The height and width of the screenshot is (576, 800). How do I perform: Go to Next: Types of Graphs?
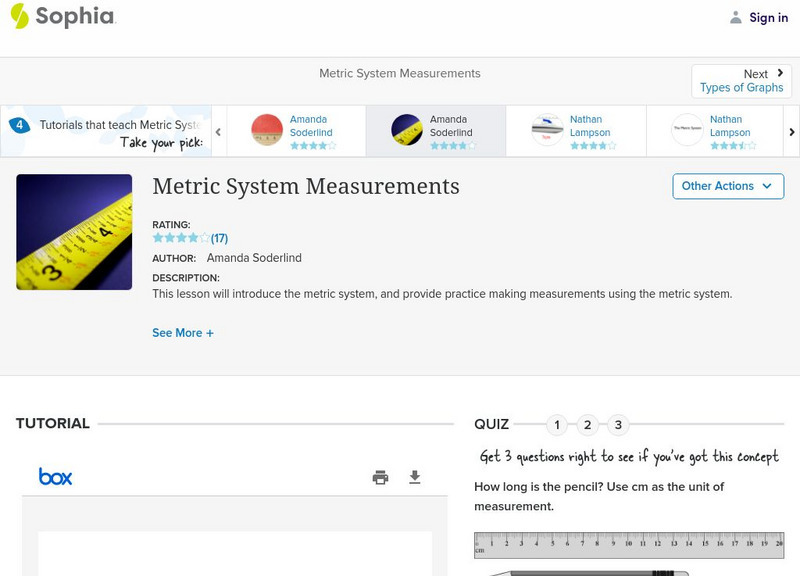coord(742,81)
